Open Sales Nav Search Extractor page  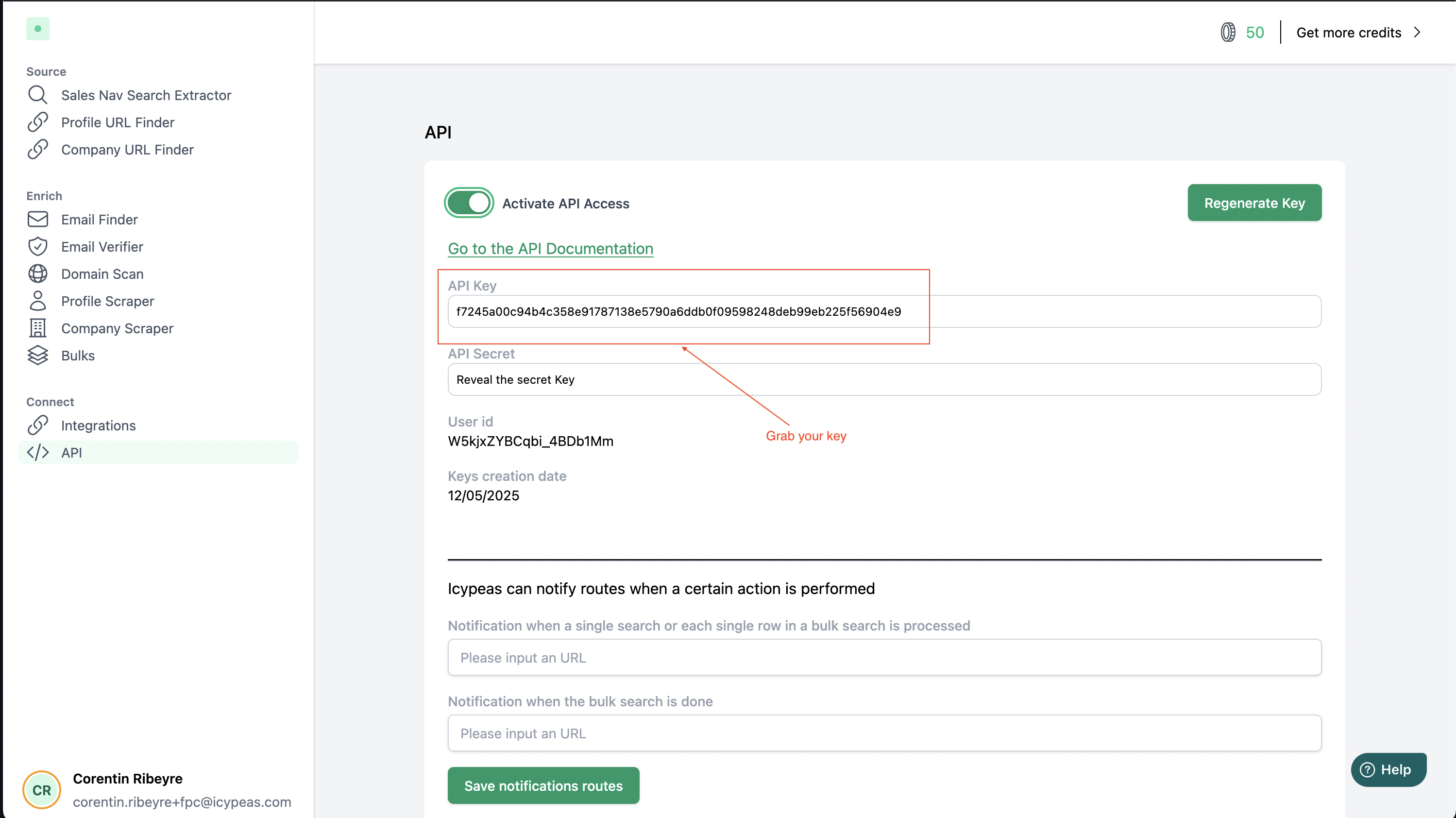coord(146,95)
